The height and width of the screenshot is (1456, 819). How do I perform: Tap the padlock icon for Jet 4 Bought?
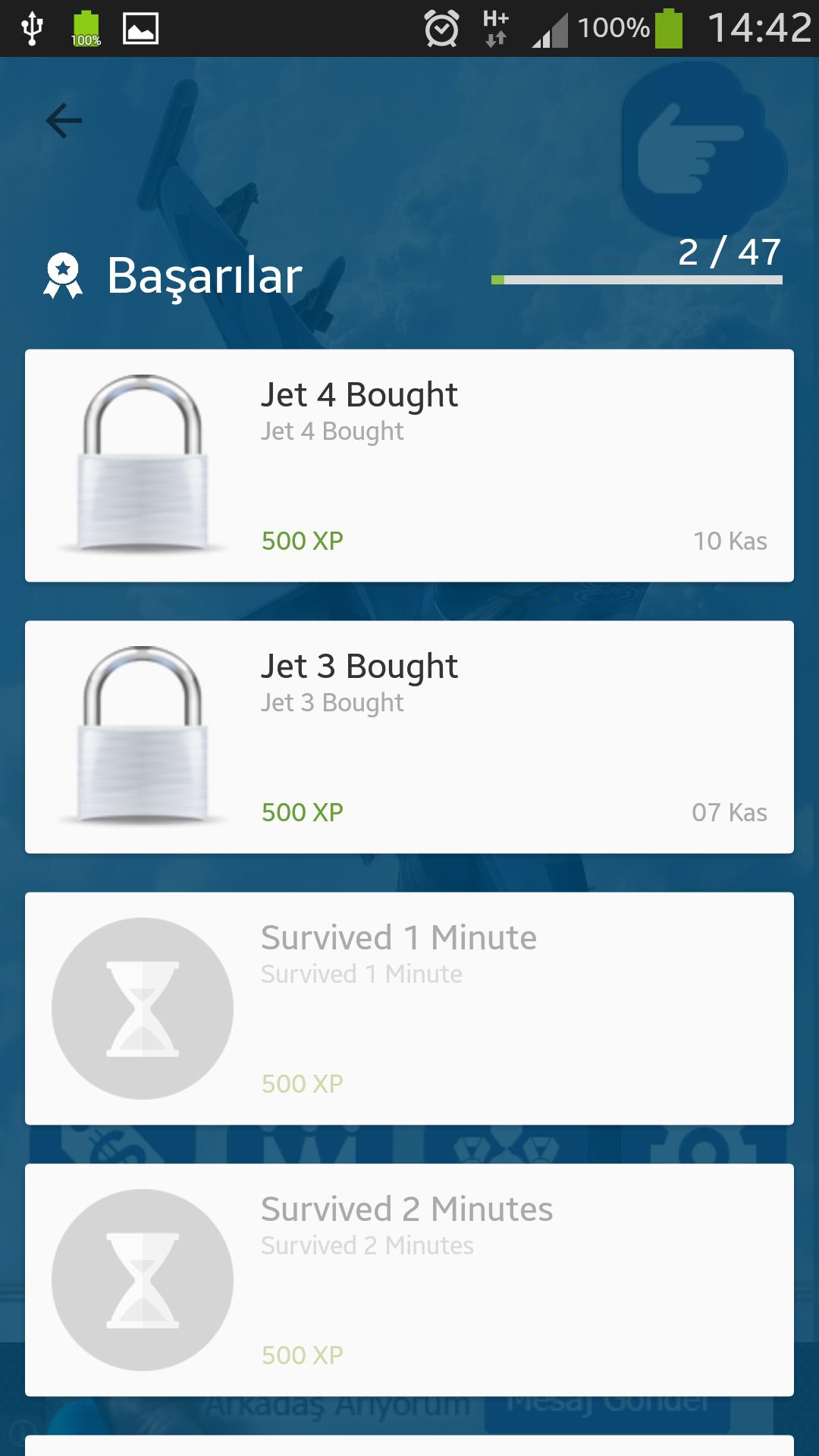(x=143, y=463)
